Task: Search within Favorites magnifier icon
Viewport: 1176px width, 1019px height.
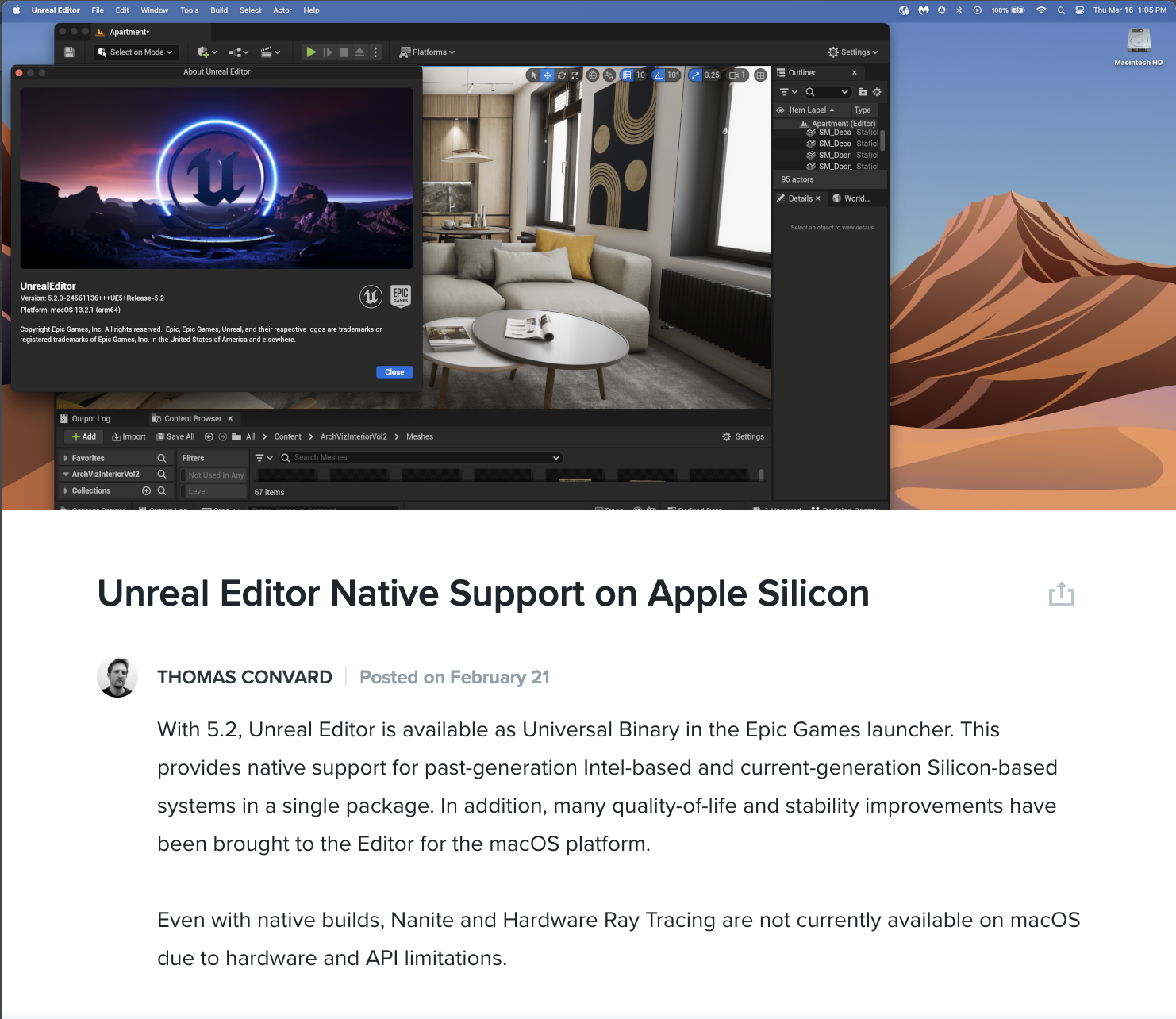Action: click(x=162, y=459)
